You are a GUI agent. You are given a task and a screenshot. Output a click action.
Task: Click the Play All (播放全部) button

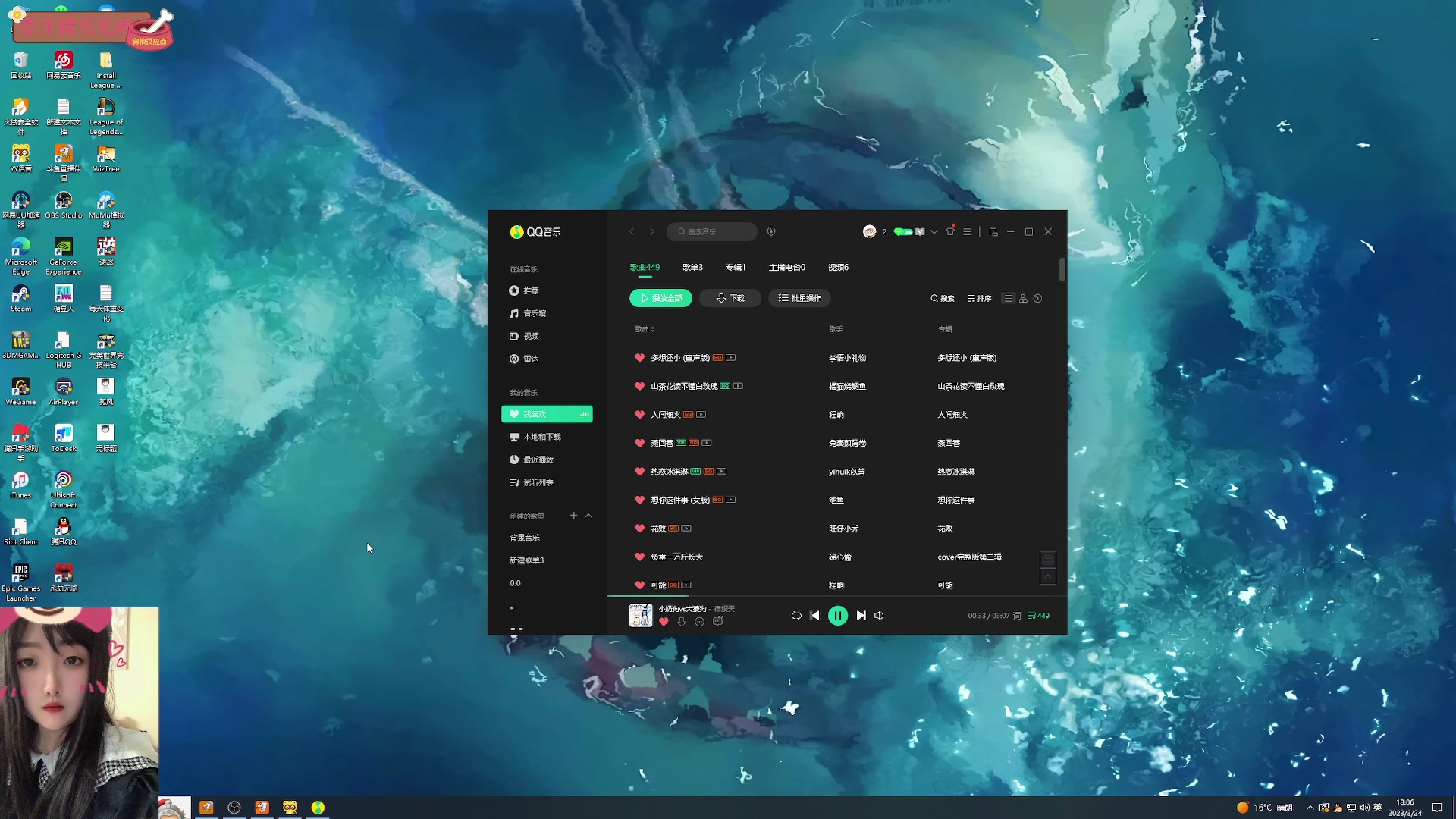pos(661,299)
